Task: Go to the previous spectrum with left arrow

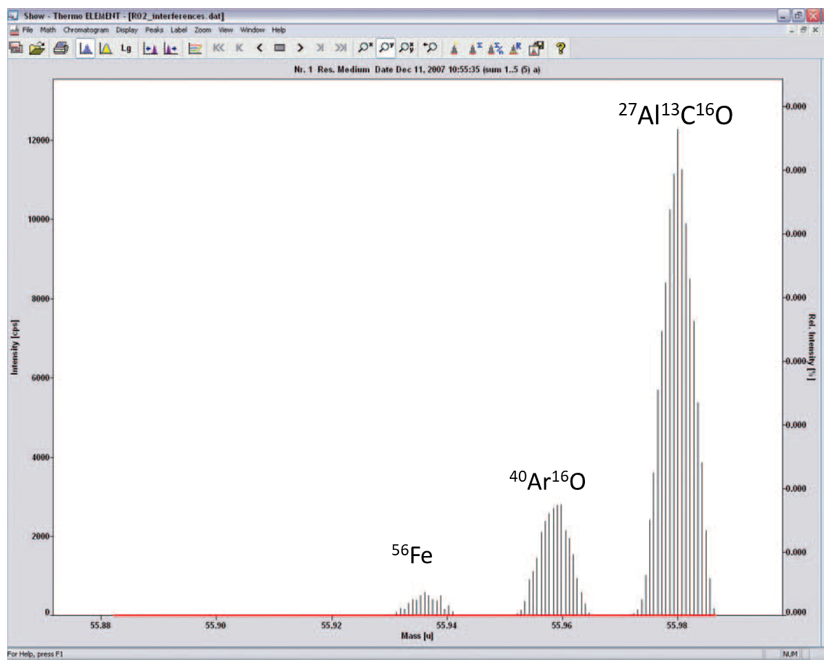Action: tap(259, 47)
